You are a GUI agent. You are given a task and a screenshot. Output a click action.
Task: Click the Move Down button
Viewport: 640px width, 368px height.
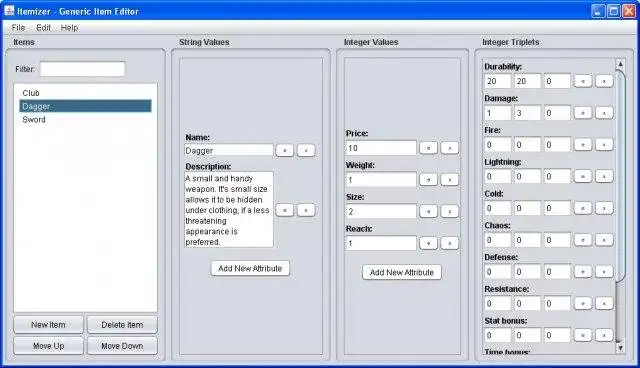click(122, 346)
